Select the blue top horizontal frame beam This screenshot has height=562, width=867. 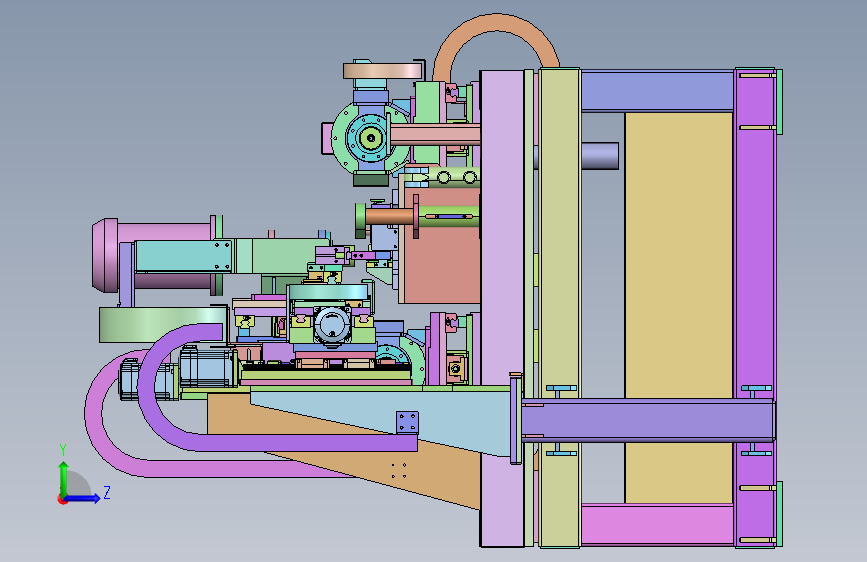click(657, 91)
